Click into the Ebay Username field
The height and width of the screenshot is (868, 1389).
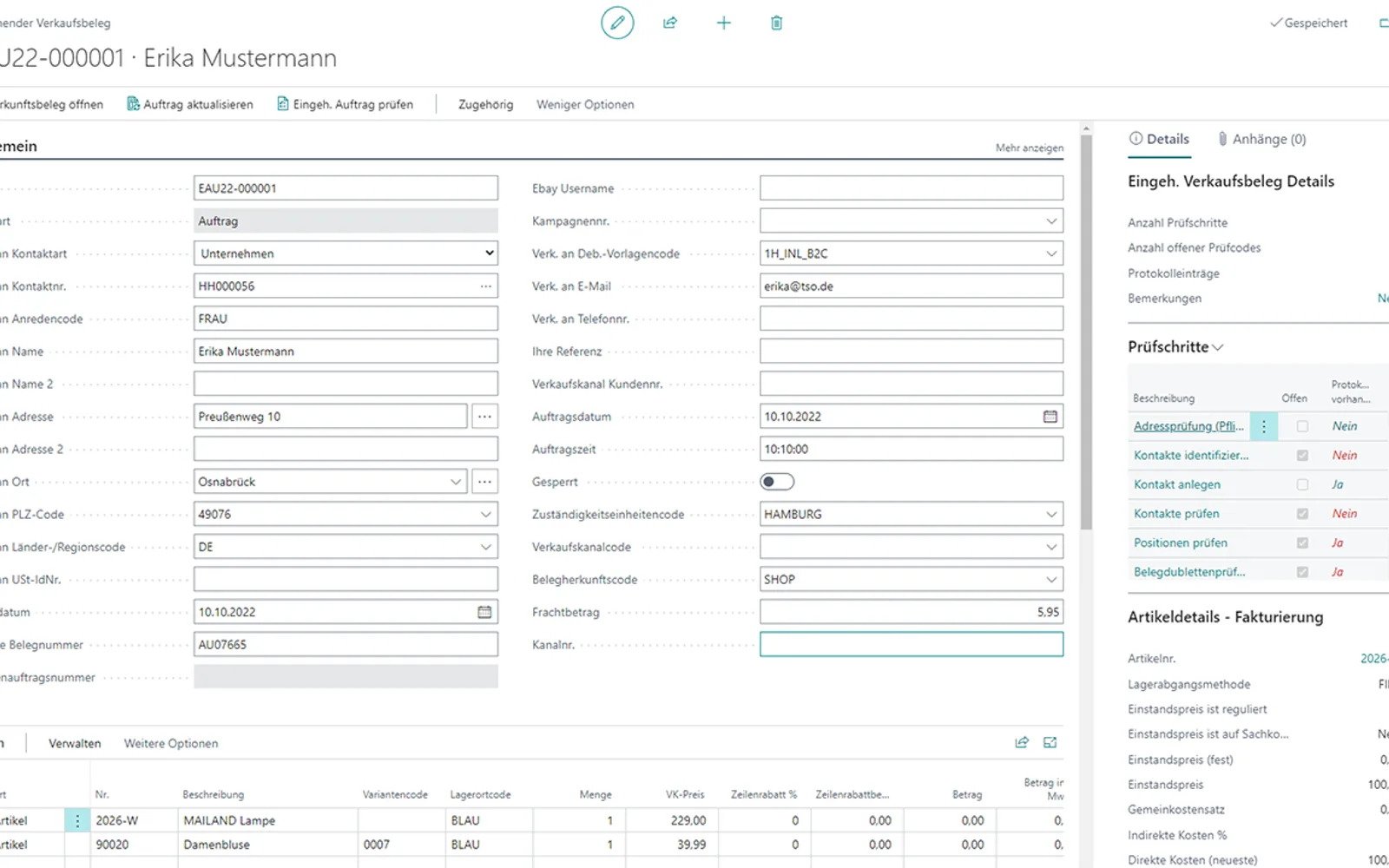tap(912, 188)
